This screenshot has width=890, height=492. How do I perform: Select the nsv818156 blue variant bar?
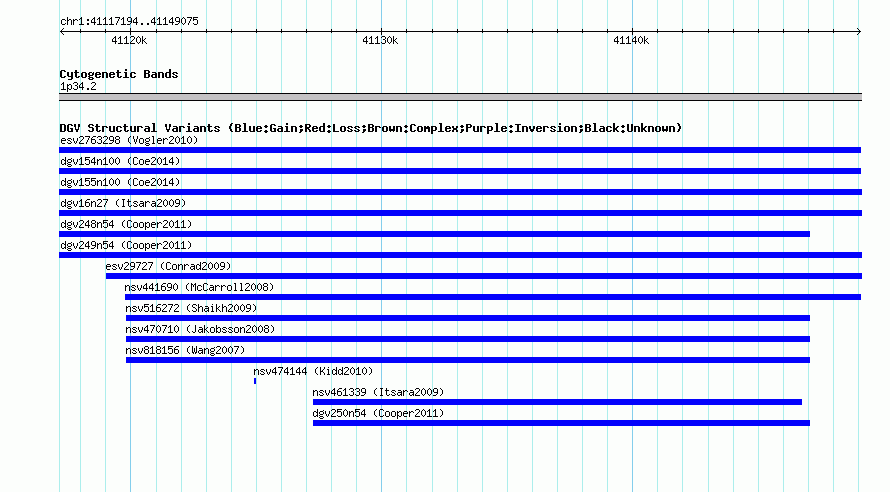click(468, 360)
